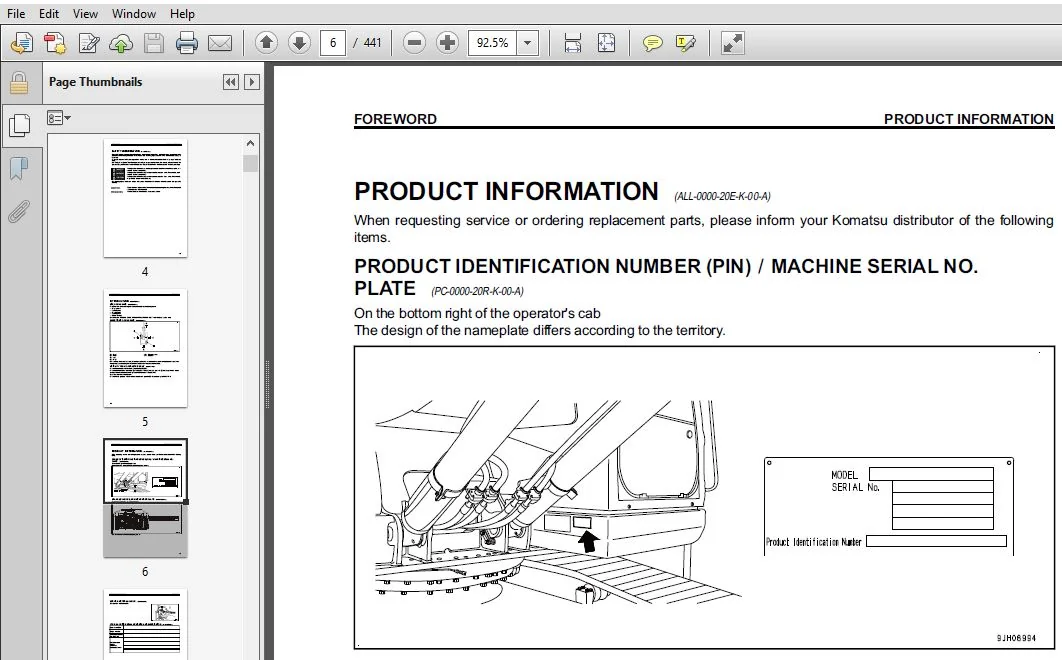Select the page 4 thumbnail

pyautogui.click(x=145, y=199)
